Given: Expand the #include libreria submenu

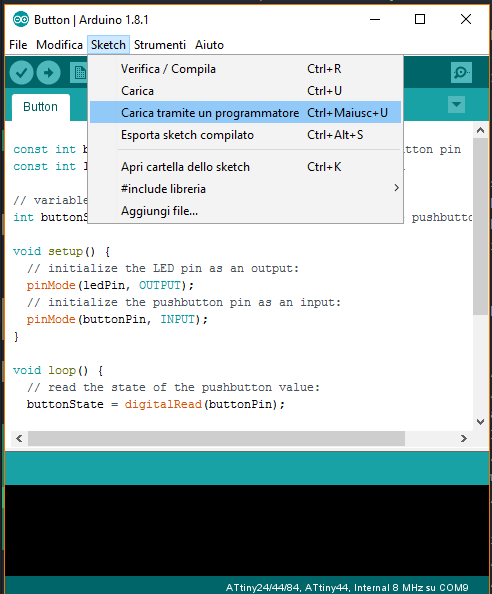Looking at the screenshot, I should pyautogui.click(x=246, y=189).
